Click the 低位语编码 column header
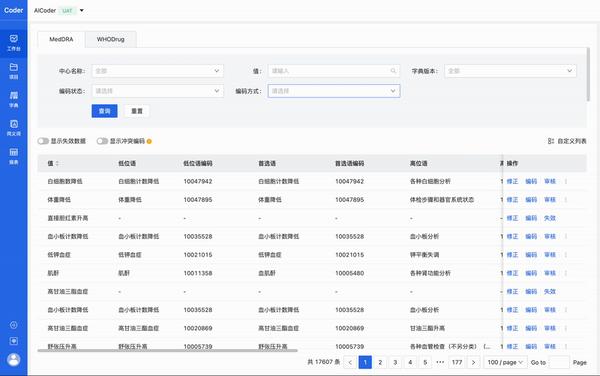 pyautogui.click(x=198, y=163)
